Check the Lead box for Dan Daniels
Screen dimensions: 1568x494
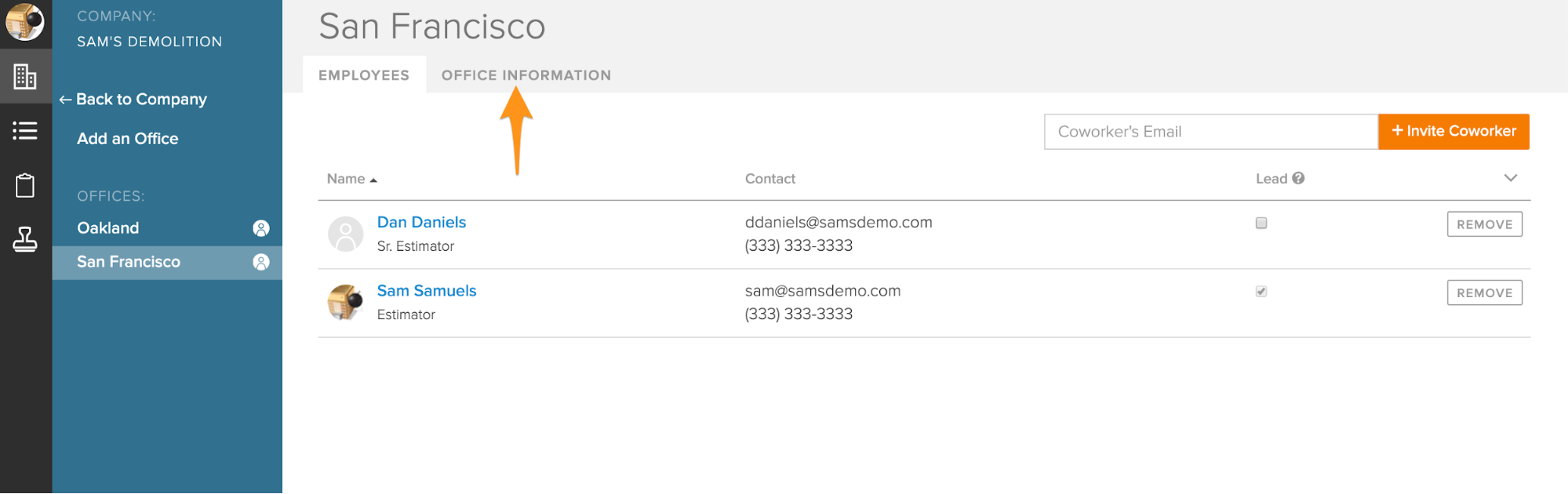click(1261, 223)
